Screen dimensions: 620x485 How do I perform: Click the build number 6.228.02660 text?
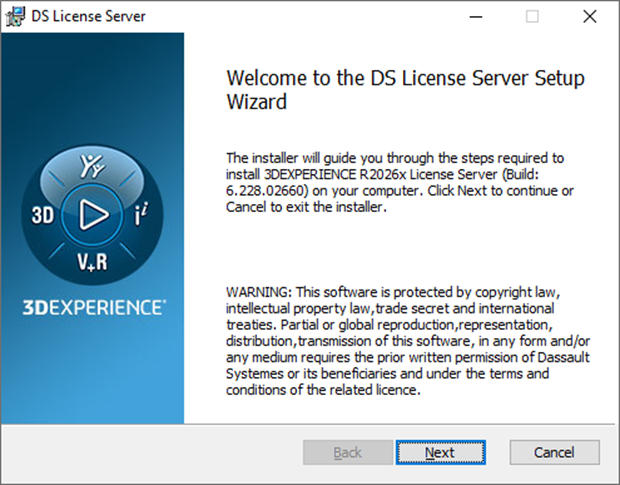point(269,190)
